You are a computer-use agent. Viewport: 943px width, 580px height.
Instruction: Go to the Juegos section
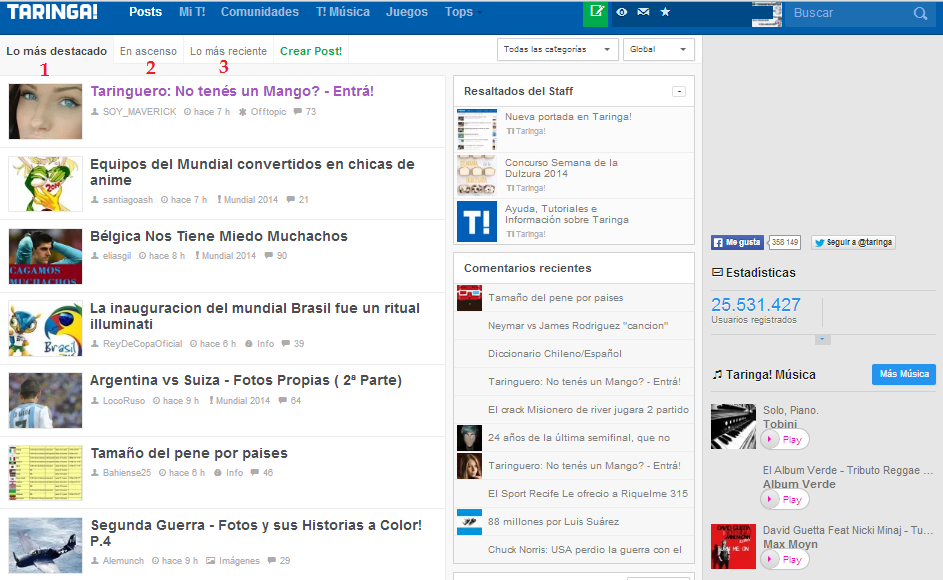pos(407,12)
